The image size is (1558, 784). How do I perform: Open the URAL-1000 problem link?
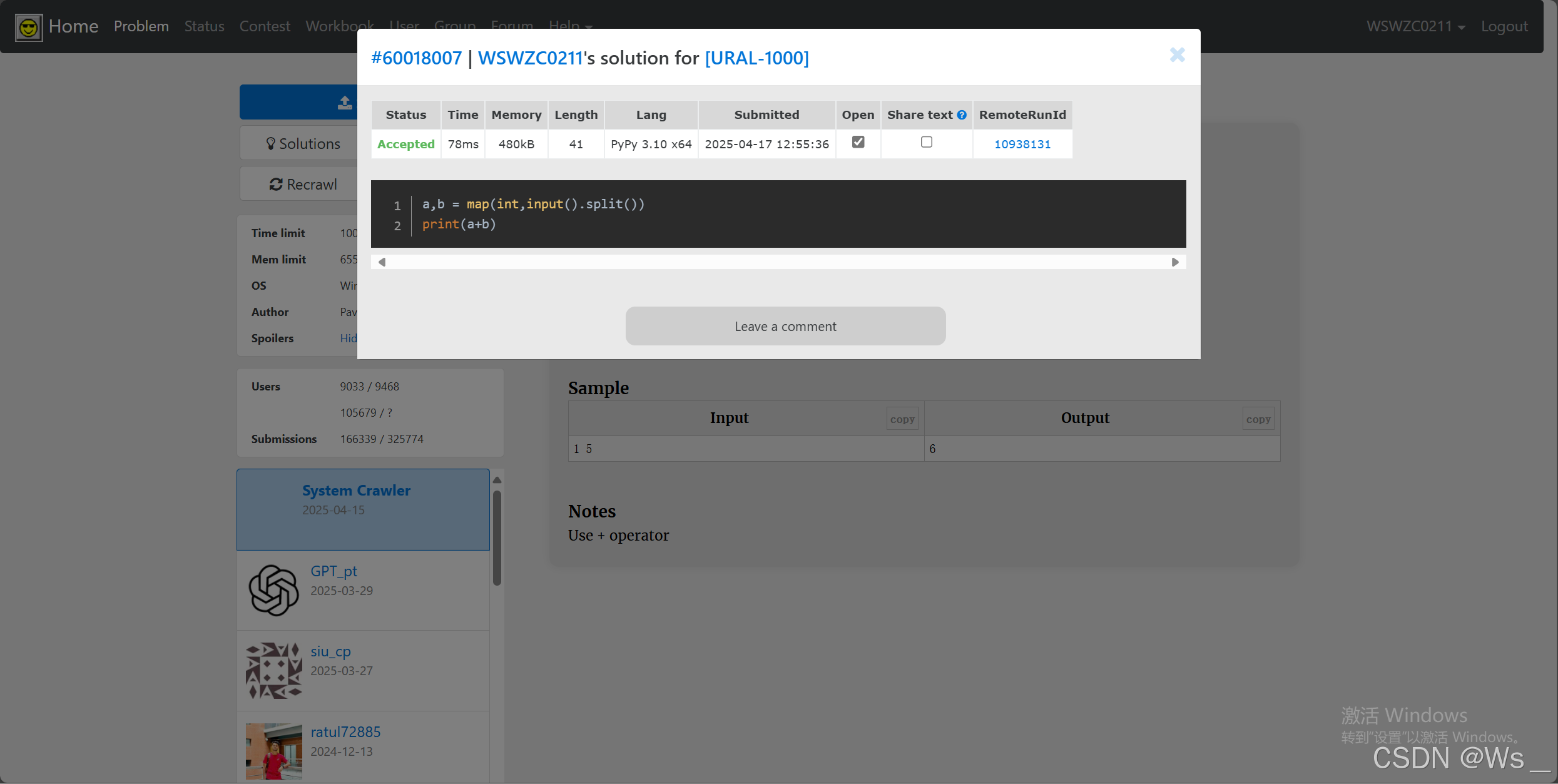[x=756, y=58]
